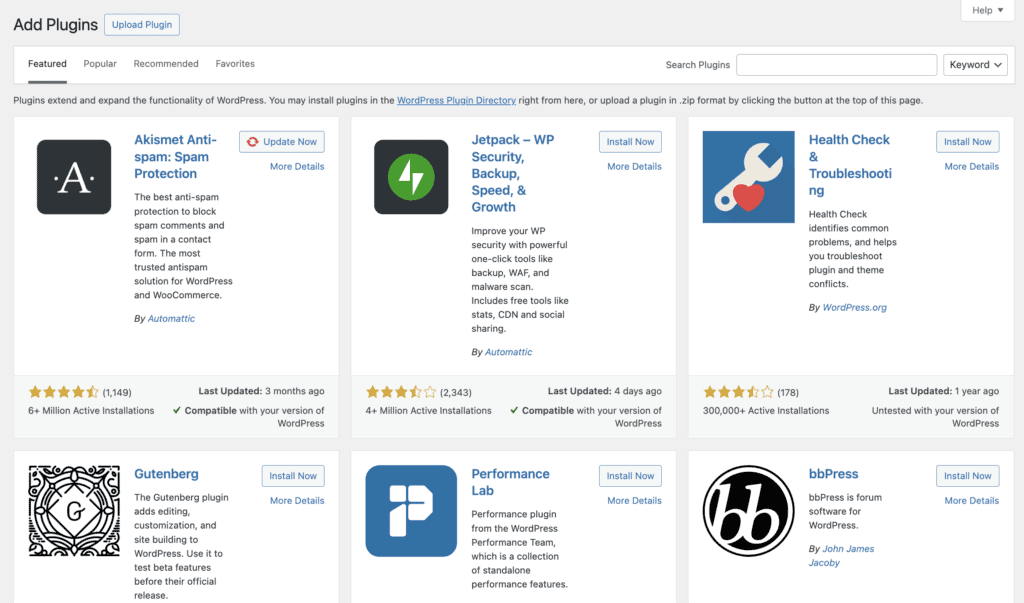Click the Upload Plugin button

142,25
